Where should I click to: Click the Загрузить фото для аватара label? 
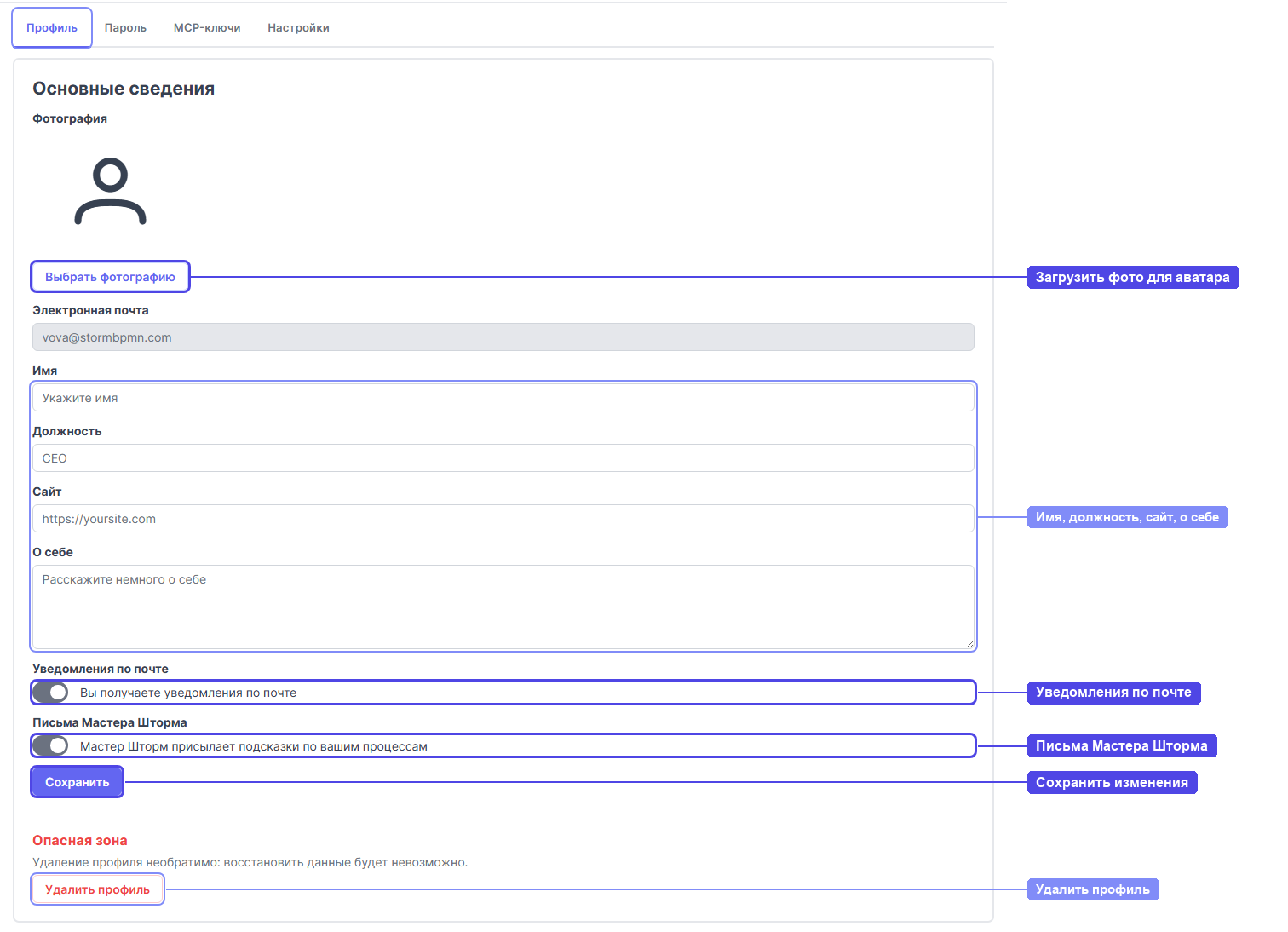click(x=1133, y=277)
